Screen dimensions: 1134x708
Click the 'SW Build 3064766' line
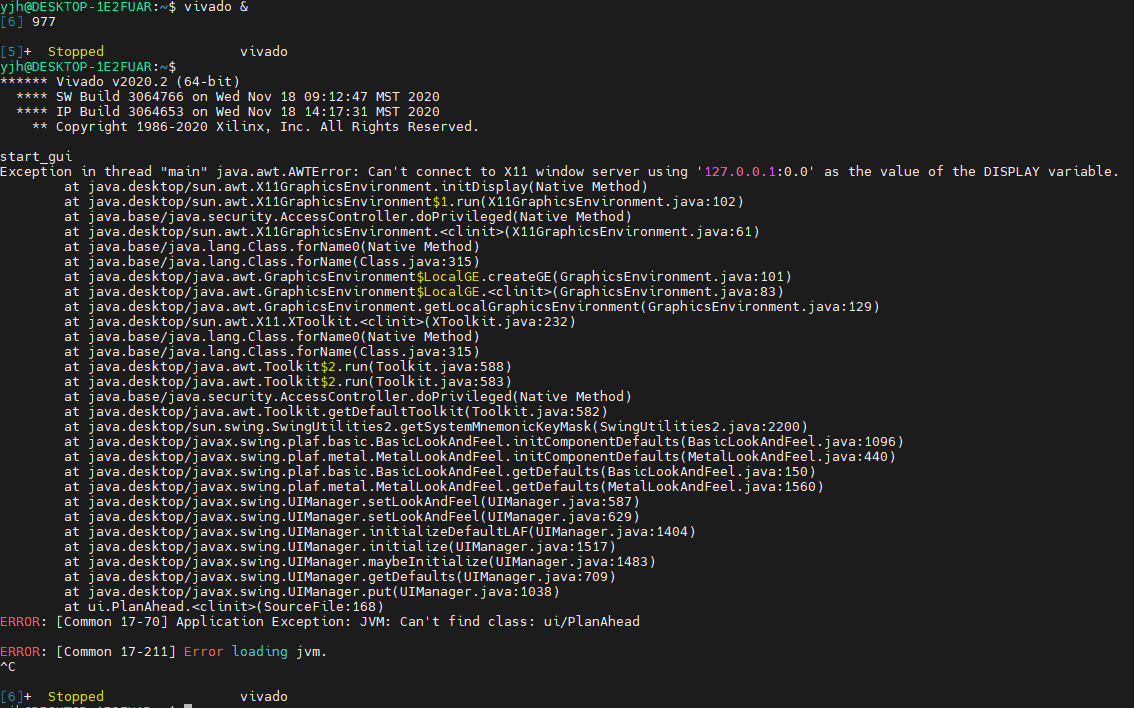coord(228,97)
